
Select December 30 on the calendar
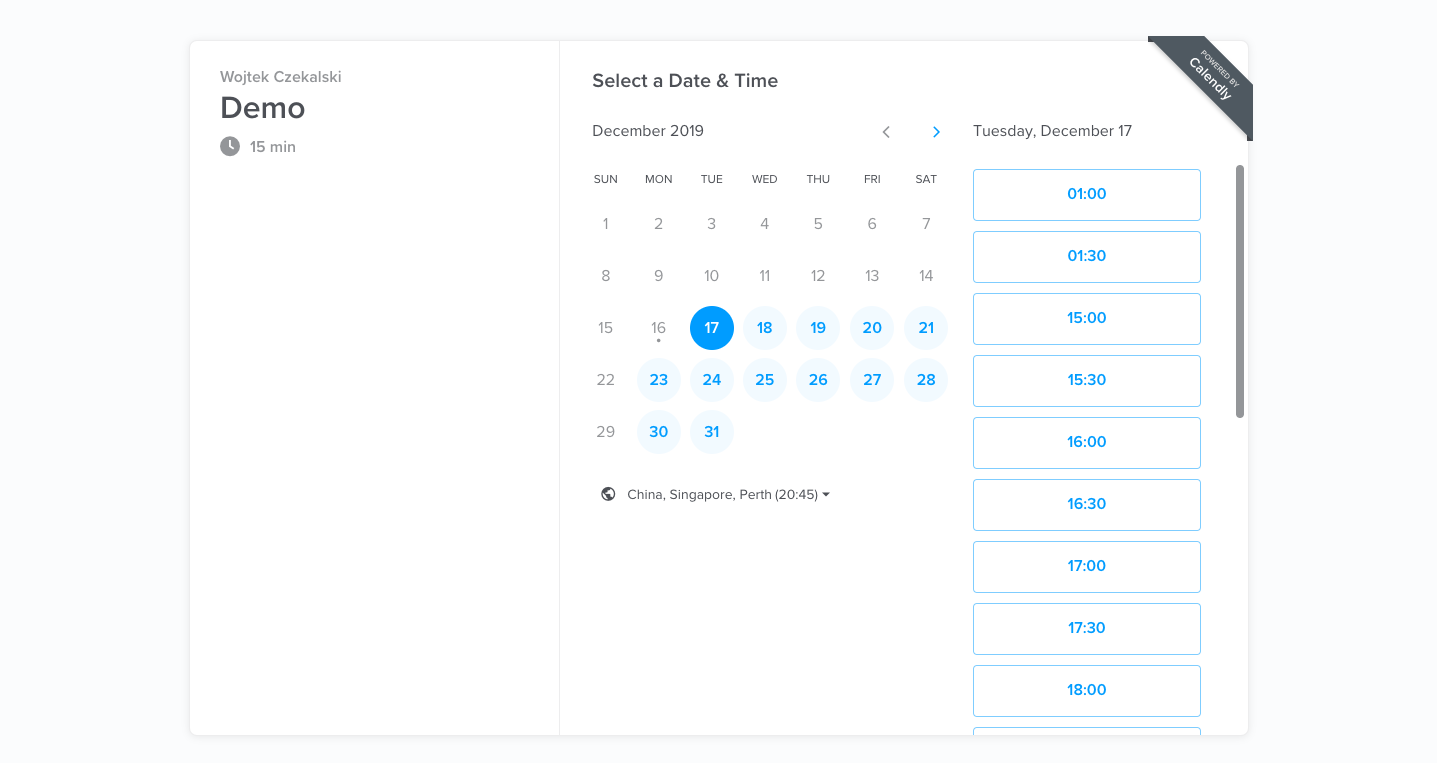pyautogui.click(x=659, y=432)
